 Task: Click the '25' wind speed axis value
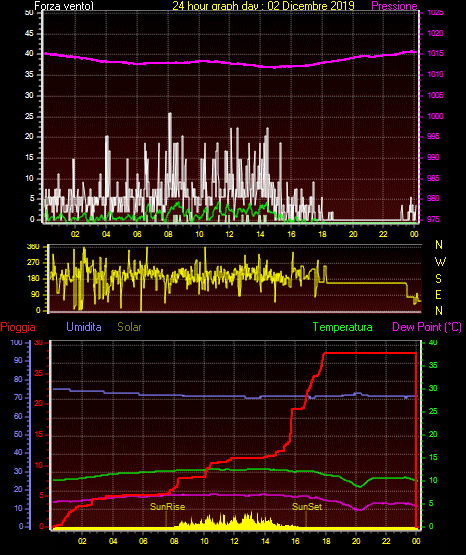pos(29,116)
